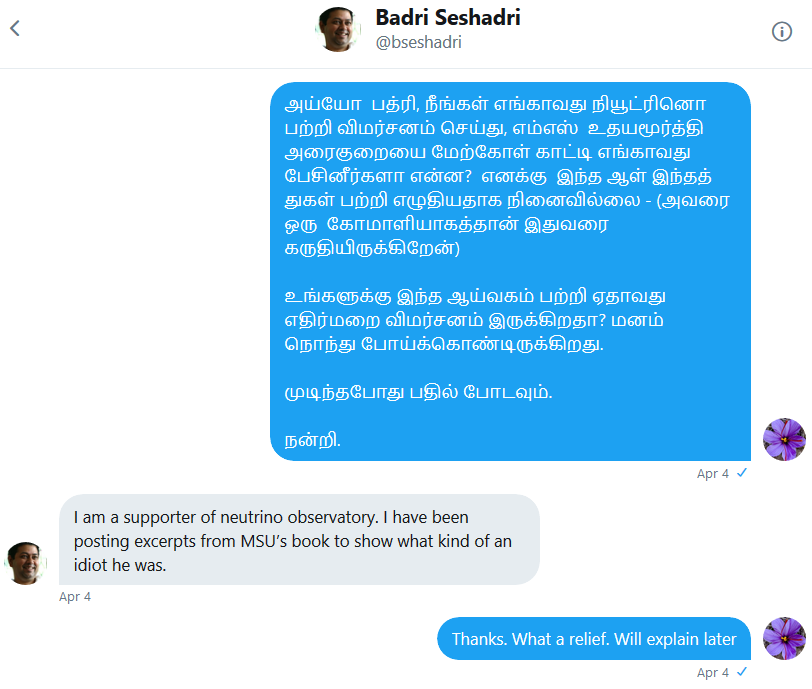Click the purple flower avatar beside the Thanks message

pos(784,638)
